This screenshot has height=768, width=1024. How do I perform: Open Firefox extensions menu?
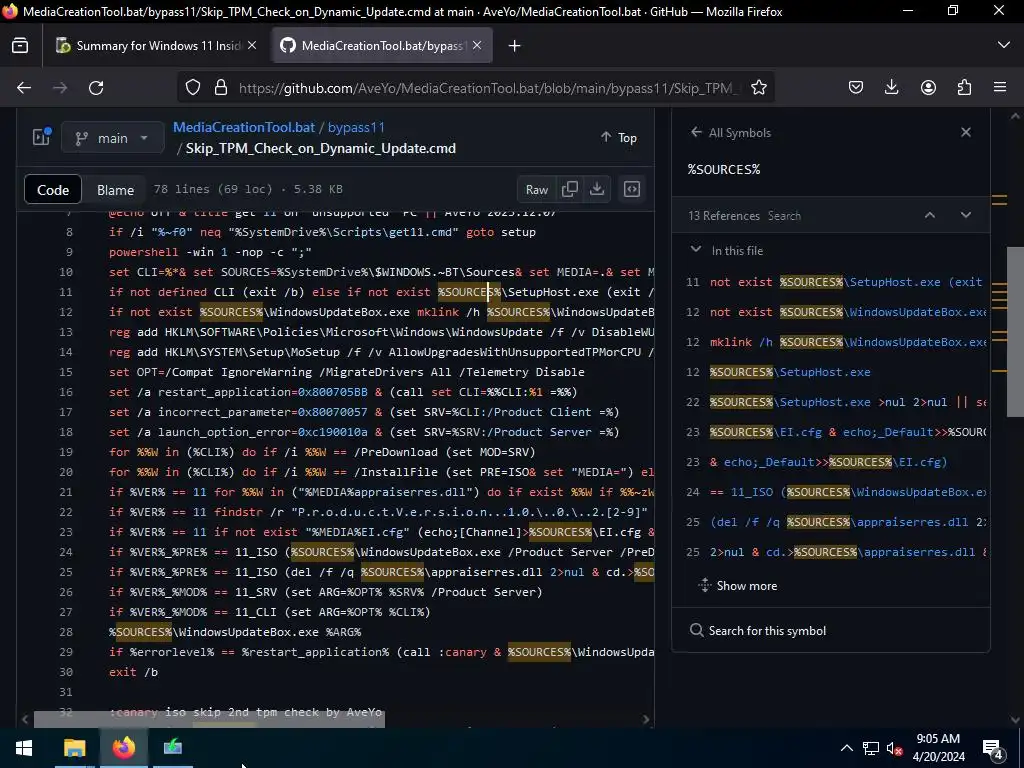pos(964,88)
